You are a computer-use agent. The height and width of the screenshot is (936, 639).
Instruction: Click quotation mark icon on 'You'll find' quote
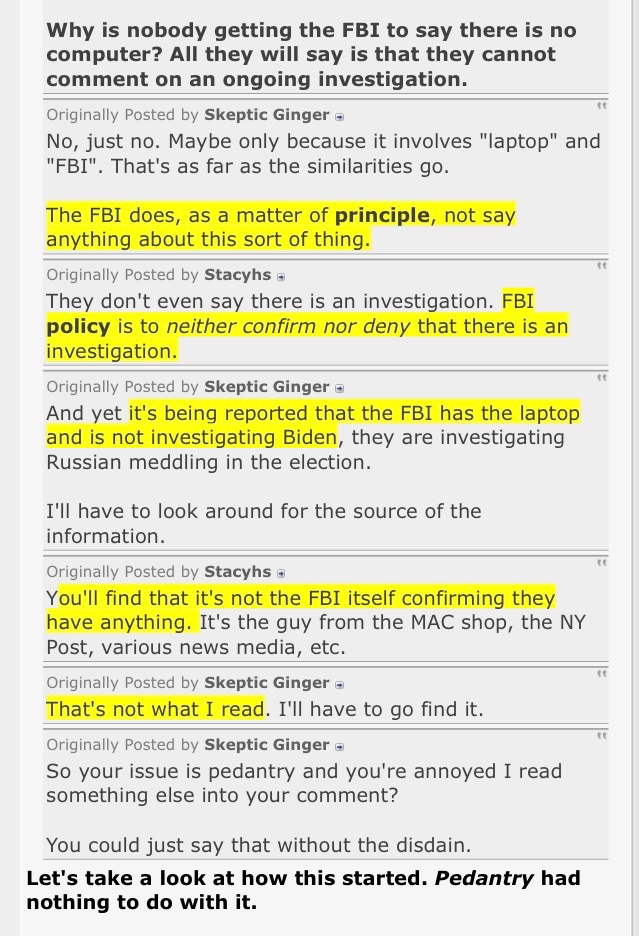601,562
